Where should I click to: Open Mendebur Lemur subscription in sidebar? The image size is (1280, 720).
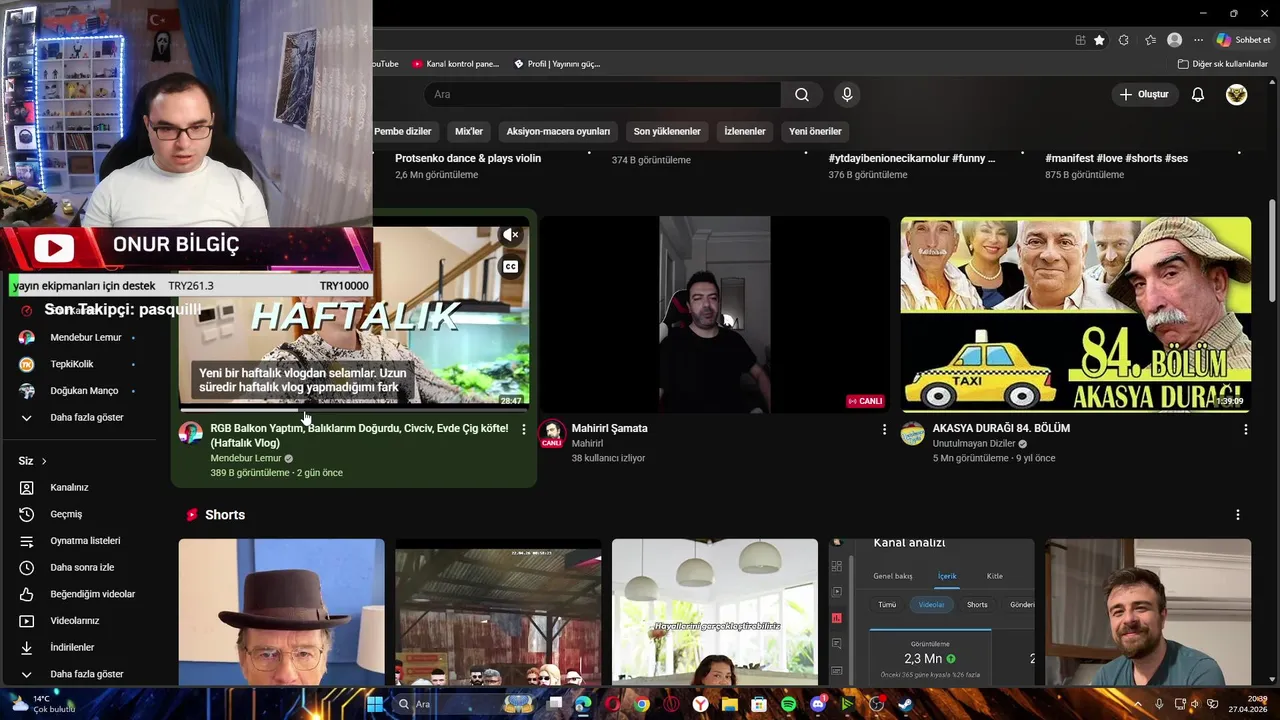click(x=85, y=338)
